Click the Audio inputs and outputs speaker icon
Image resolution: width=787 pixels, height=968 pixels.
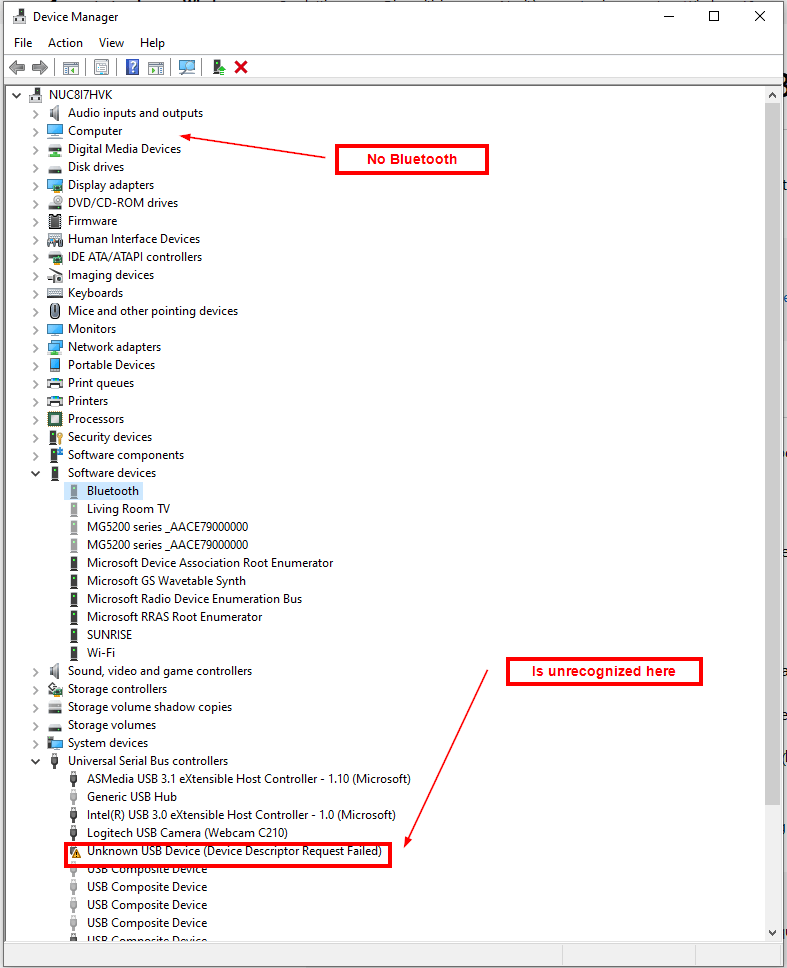[x=55, y=113]
